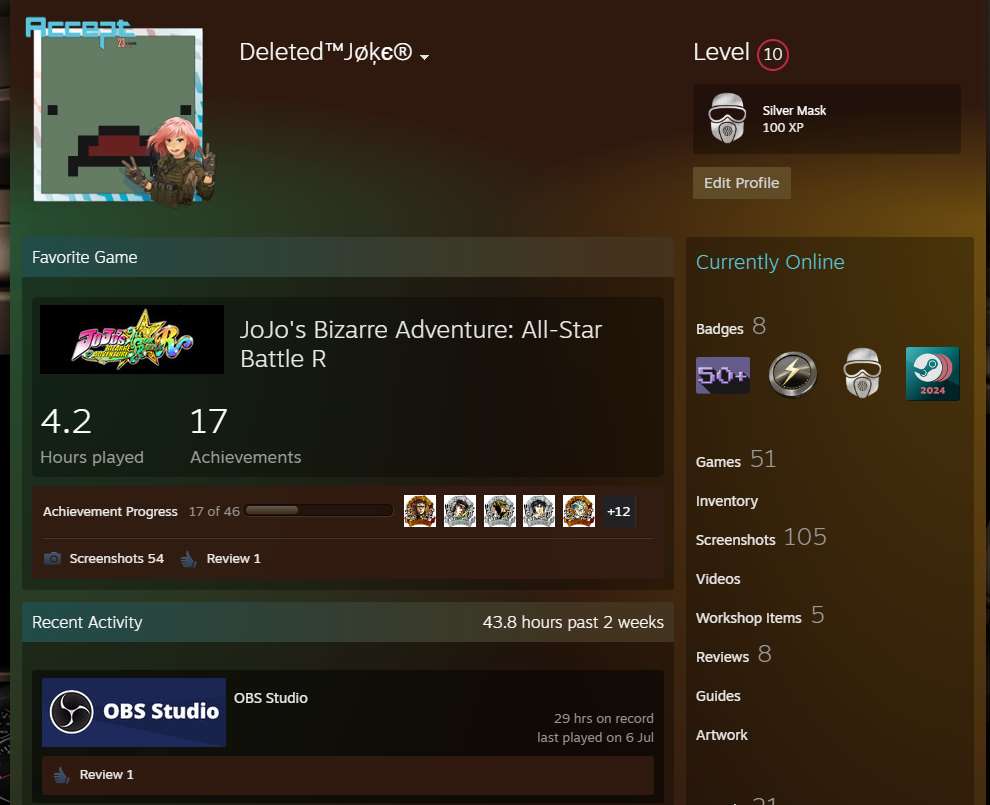Click the 43.8 hours past 2 weeks text
Screen dimensions: 990x805
(x=573, y=623)
